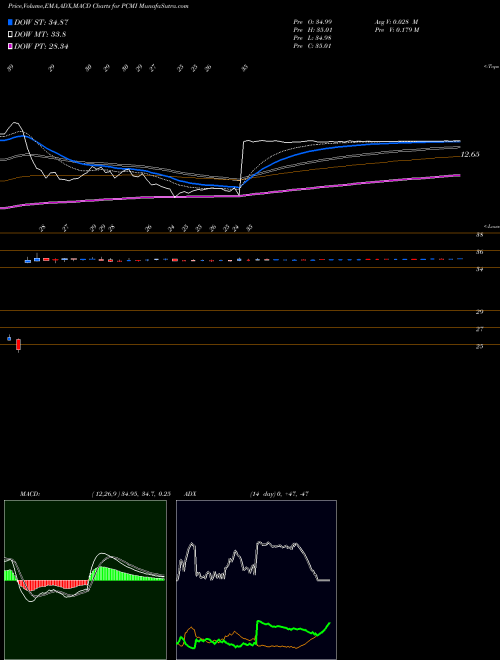Open the MACD histogram chart panel
Image resolution: width=500 pixels, height=660 pixels.
(x=85, y=580)
